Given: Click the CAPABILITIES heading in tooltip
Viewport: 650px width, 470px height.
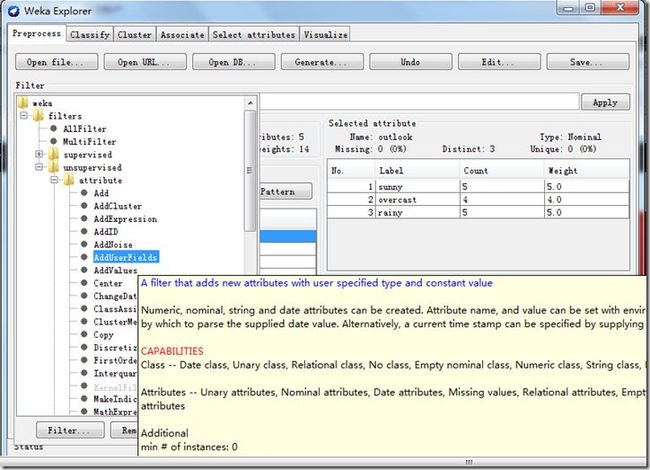Looking at the screenshot, I should pyautogui.click(x=172, y=351).
